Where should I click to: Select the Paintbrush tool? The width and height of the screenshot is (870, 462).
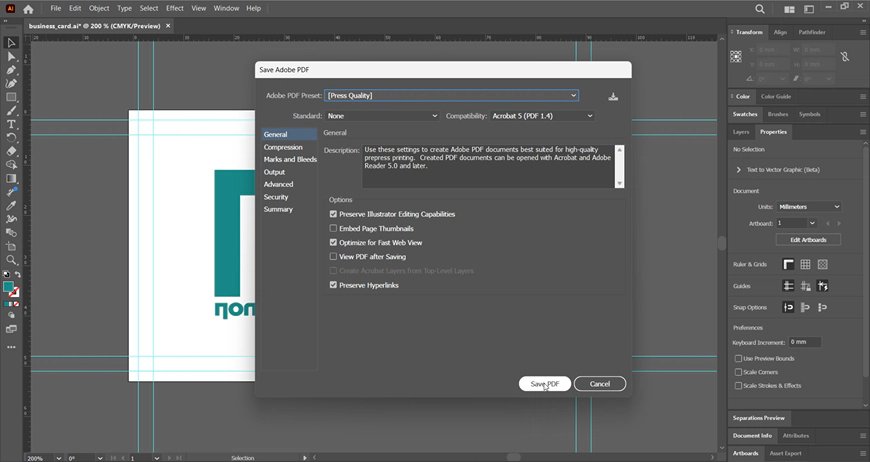point(11,111)
